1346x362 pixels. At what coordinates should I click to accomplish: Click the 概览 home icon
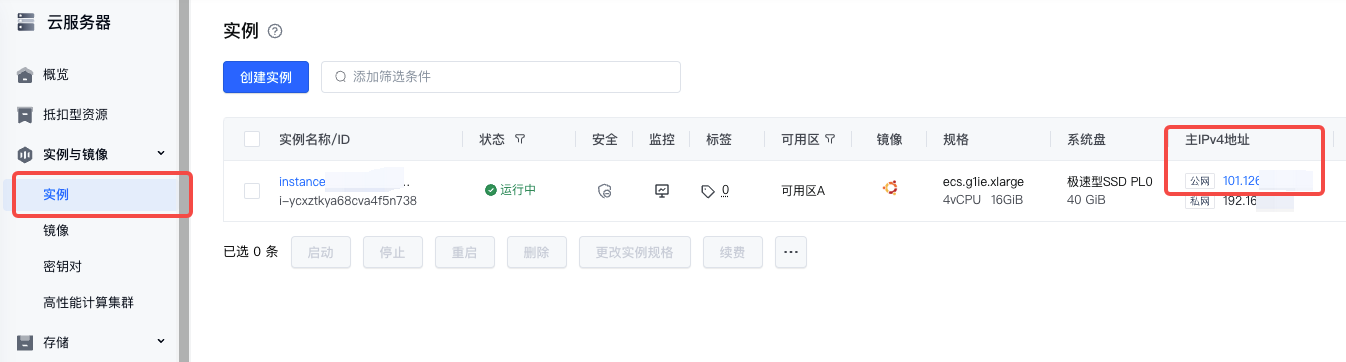26,75
